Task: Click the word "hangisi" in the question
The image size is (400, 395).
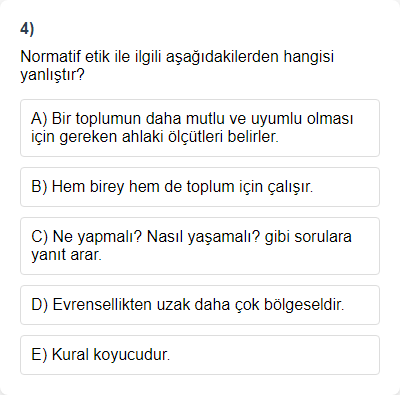Action: point(309,57)
